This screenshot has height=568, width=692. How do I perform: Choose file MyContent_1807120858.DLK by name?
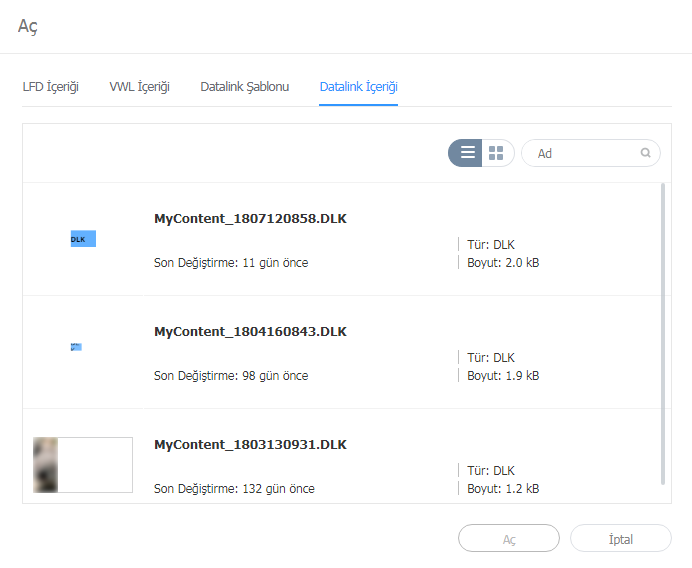coord(250,218)
